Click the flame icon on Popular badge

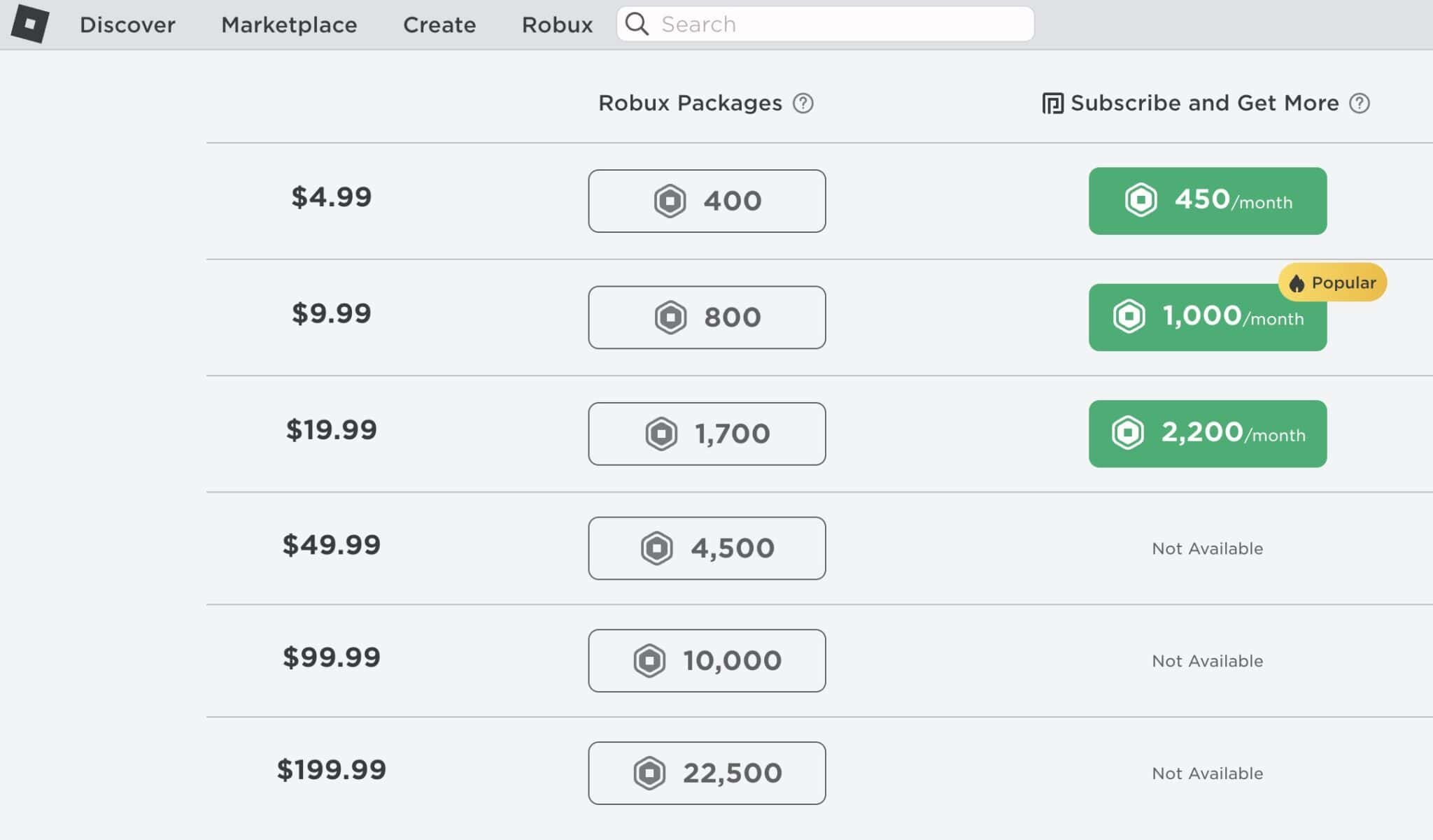[1297, 283]
